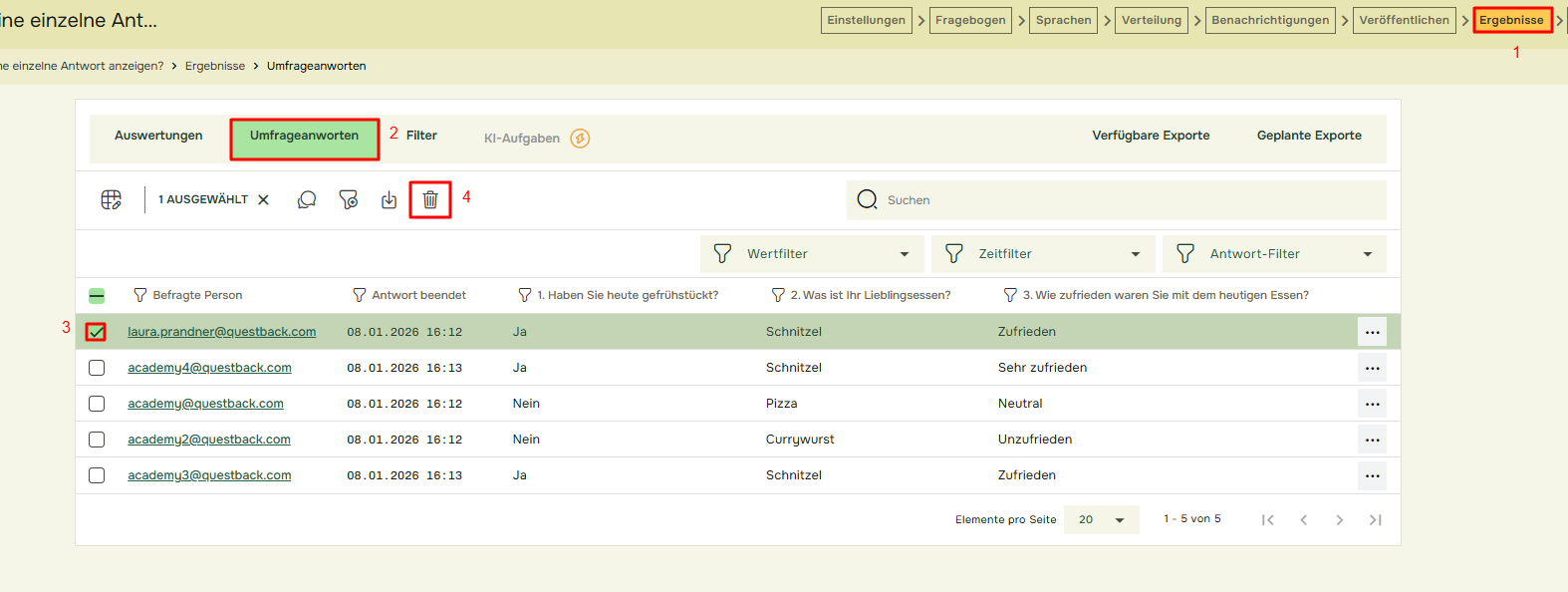
Task: Open the Verfügbare Exporte tab
Action: pyautogui.click(x=1151, y=136)
